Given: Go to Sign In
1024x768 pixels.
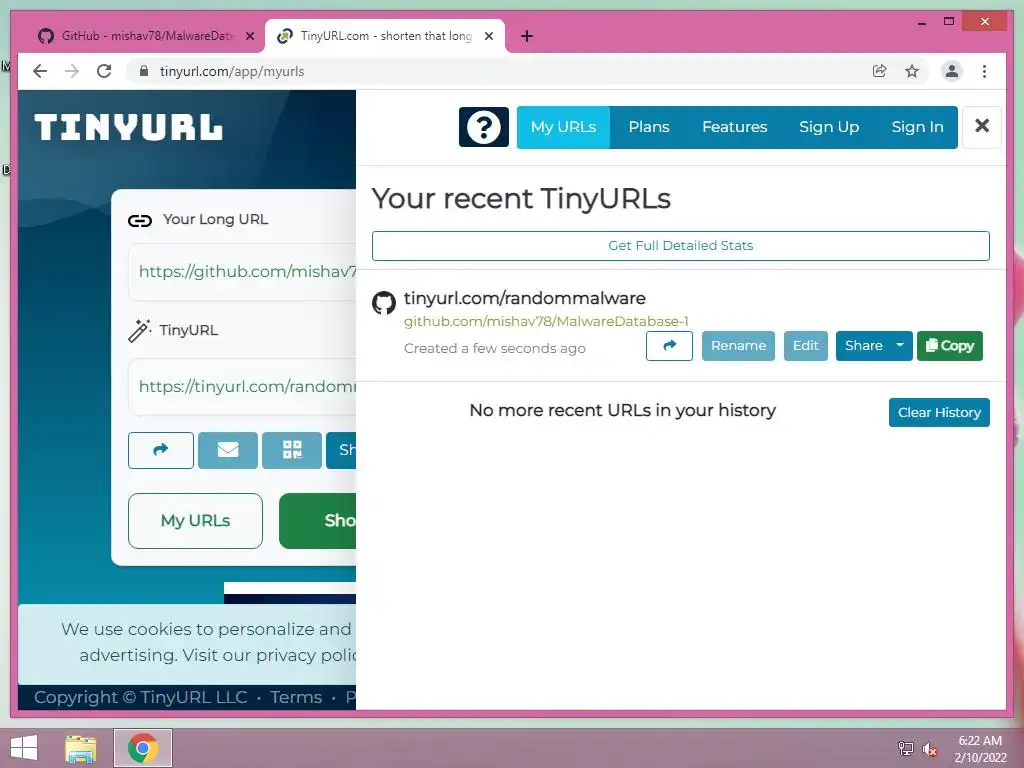Looking at the screenshot, I should coord(917,127).
